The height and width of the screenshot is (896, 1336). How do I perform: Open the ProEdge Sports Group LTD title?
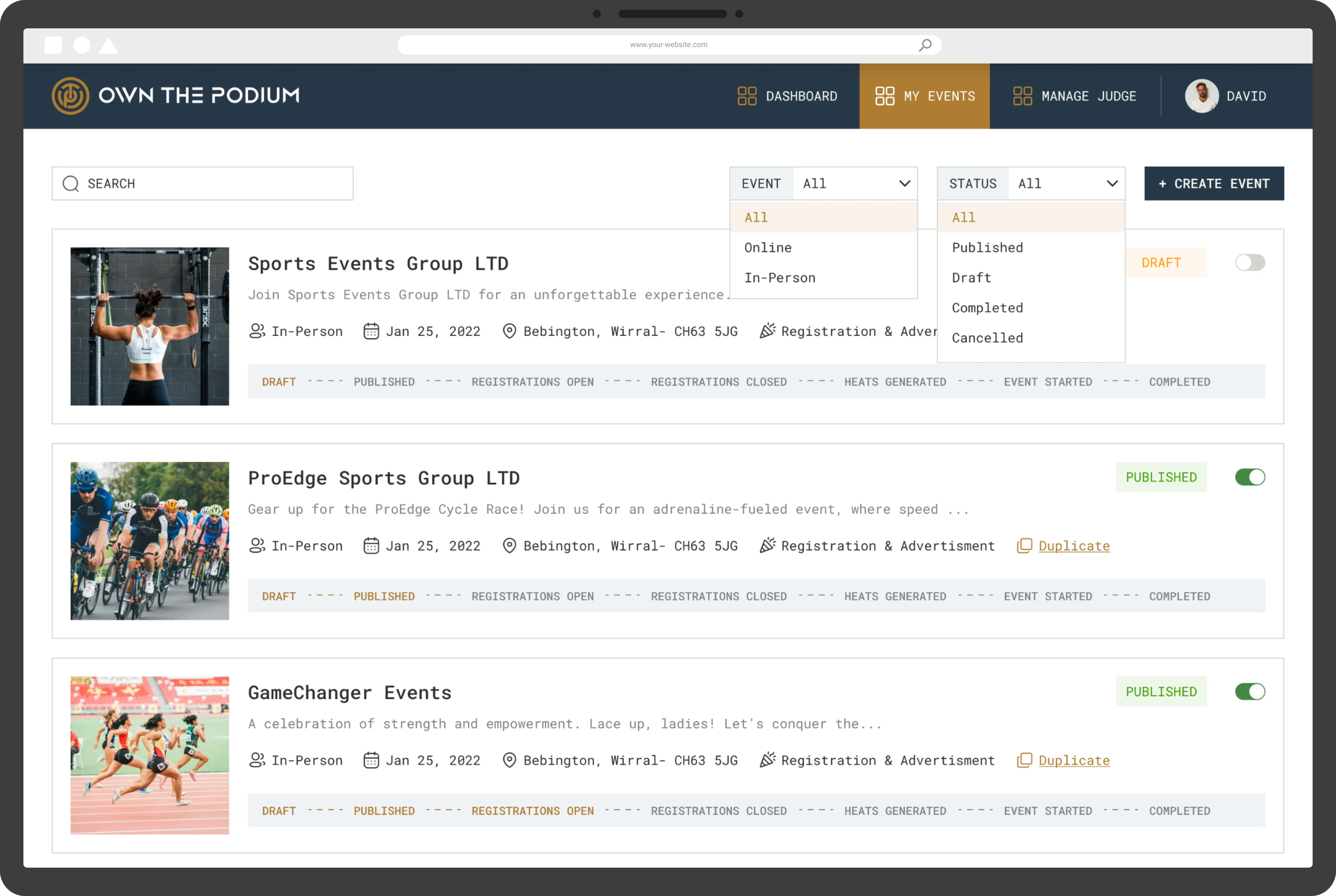(x=384, y=478)
